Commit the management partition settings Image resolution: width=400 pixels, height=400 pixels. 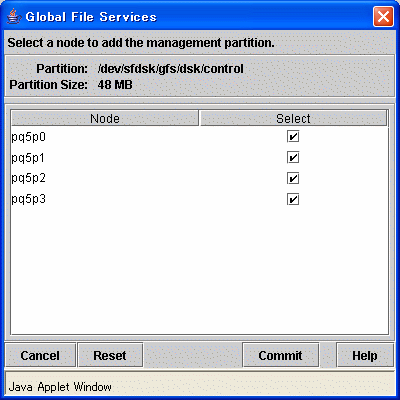pyautogui.click(x=280, y=355)
